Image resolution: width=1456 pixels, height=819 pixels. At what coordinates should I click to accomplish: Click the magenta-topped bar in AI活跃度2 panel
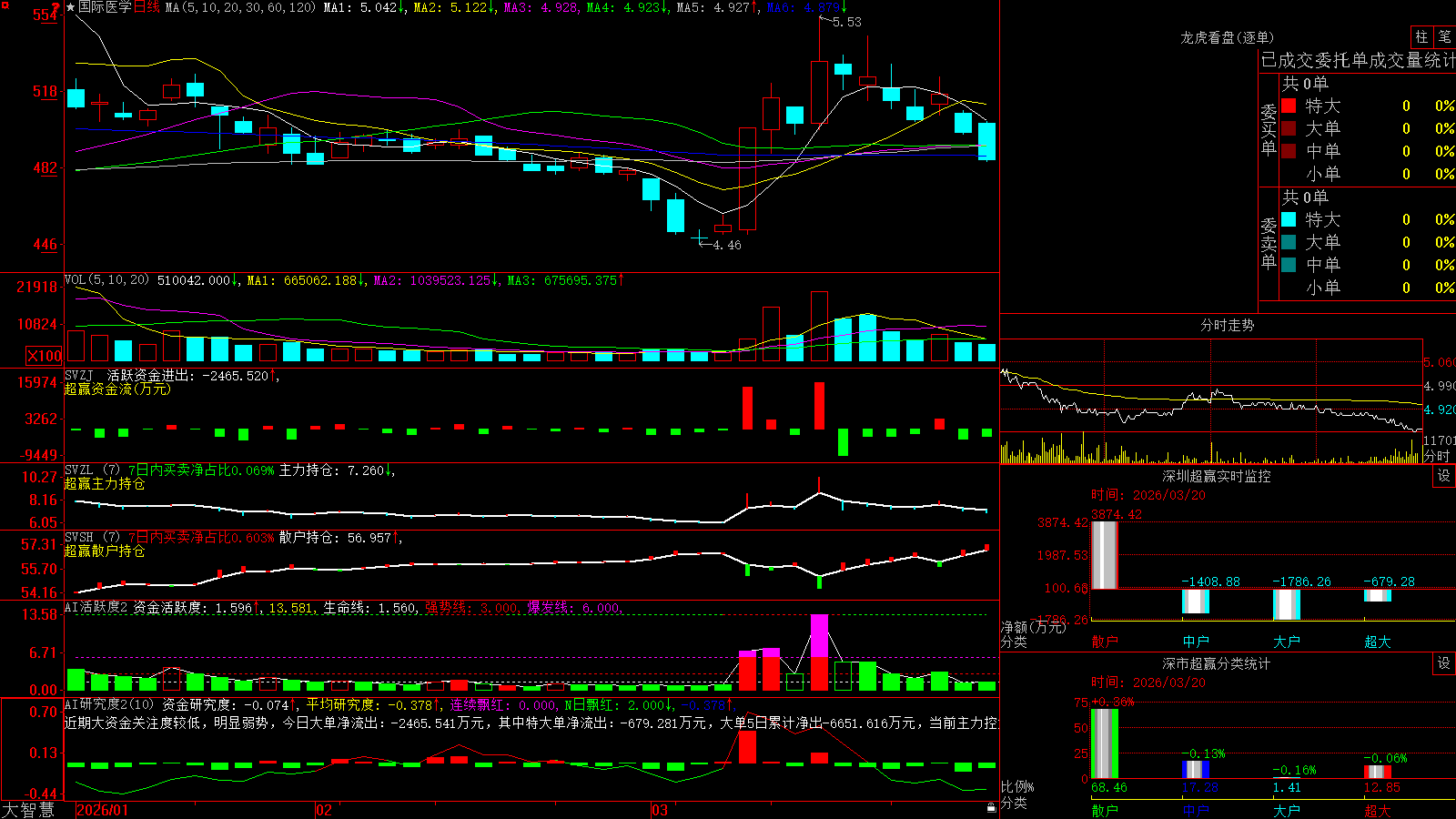coord(819,652)
